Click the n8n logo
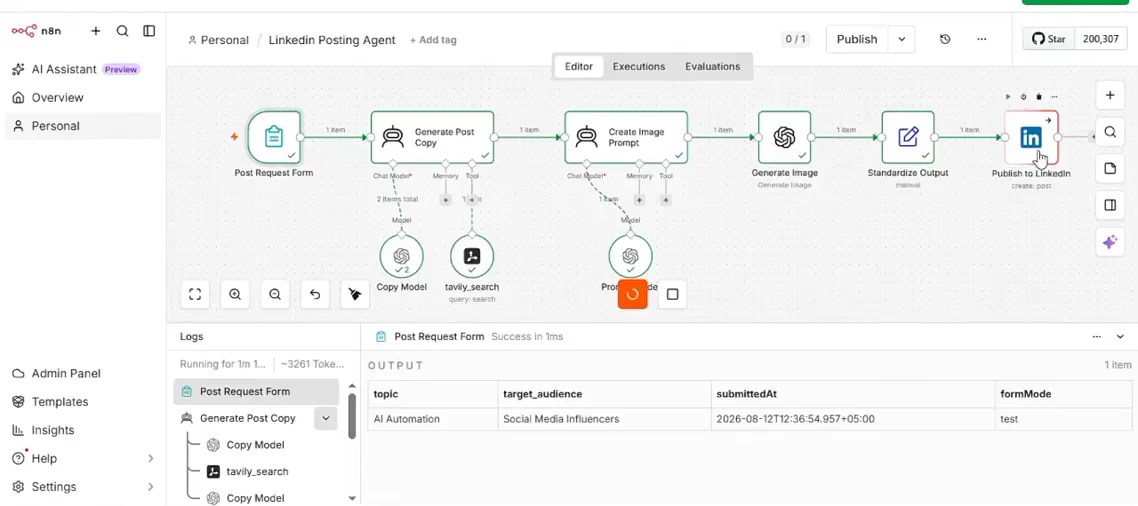 [x=36, y=30]
